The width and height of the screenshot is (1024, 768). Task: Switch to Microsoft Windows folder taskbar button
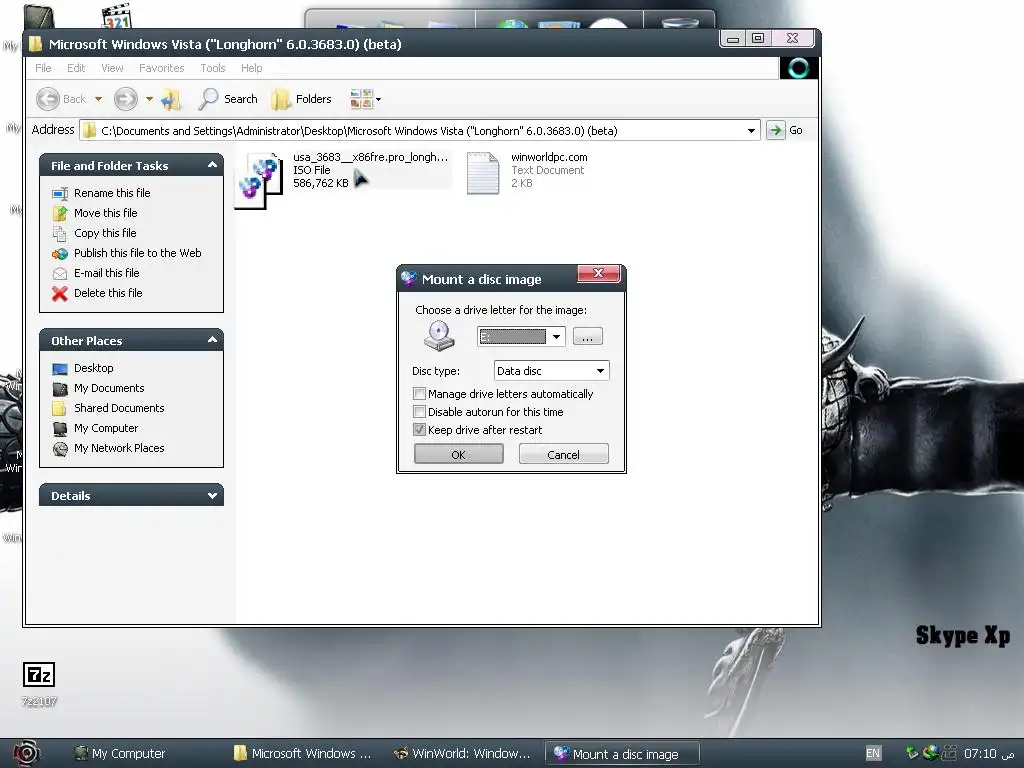coord(302,754)
